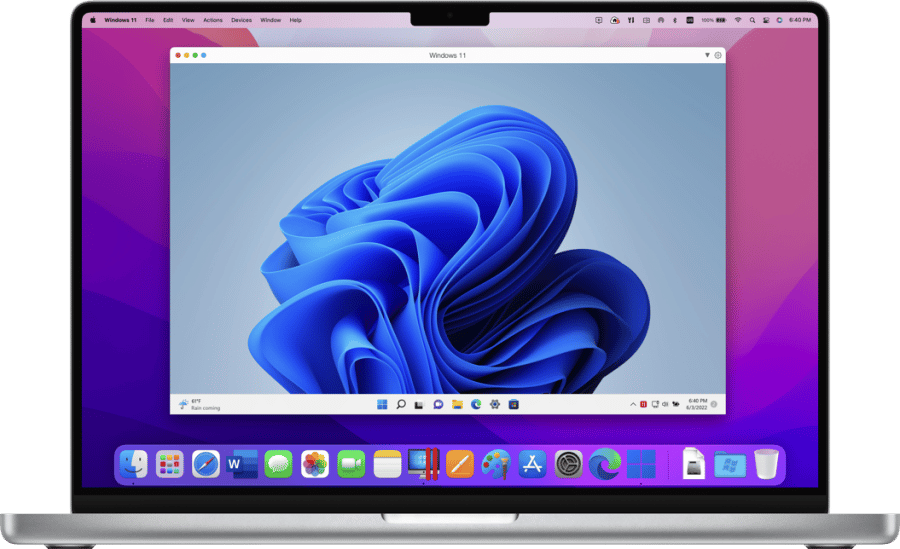This screenshot has width=900, height=549.
Task: Open Microsoft Word from the Dock
Action: click(242, 464)
